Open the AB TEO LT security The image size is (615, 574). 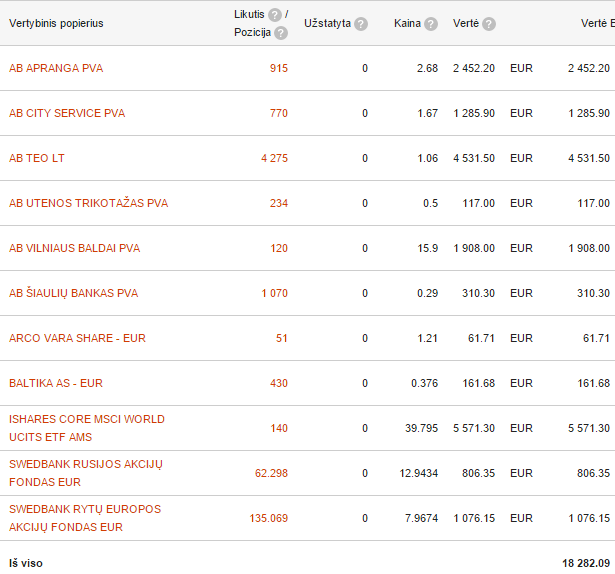coord(37,158)
